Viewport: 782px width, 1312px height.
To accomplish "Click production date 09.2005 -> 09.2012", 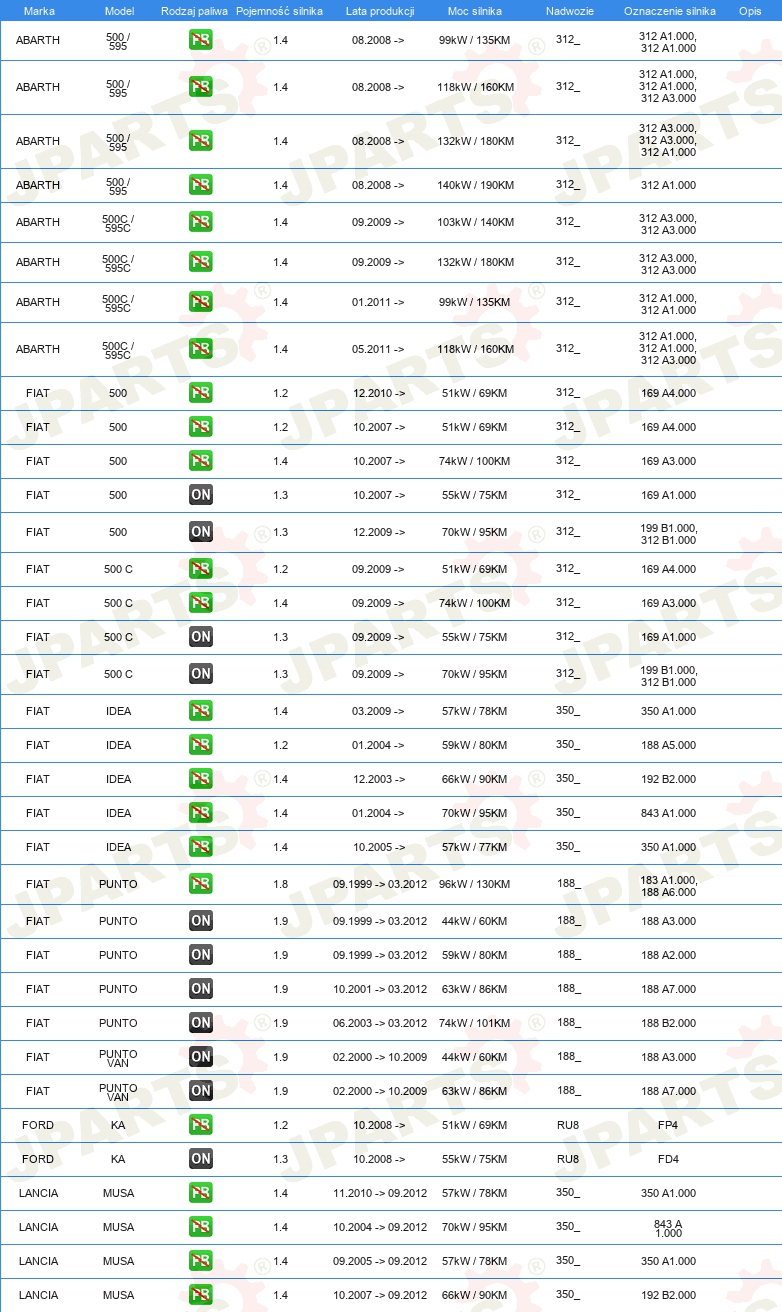I will (380, 1261).
